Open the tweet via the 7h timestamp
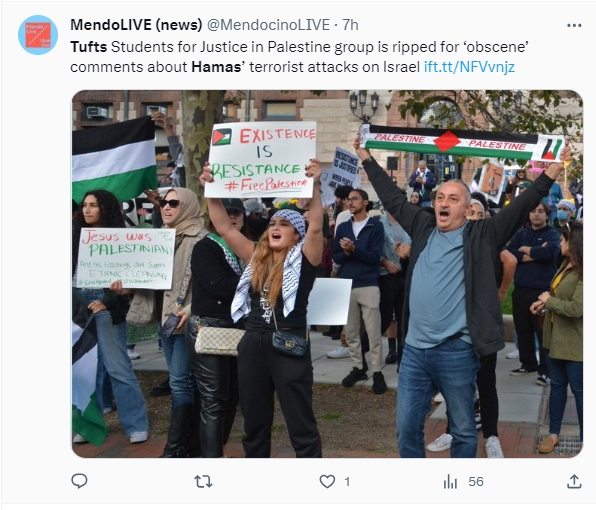Viewport: 596px width, 510px height. point(350,25)
